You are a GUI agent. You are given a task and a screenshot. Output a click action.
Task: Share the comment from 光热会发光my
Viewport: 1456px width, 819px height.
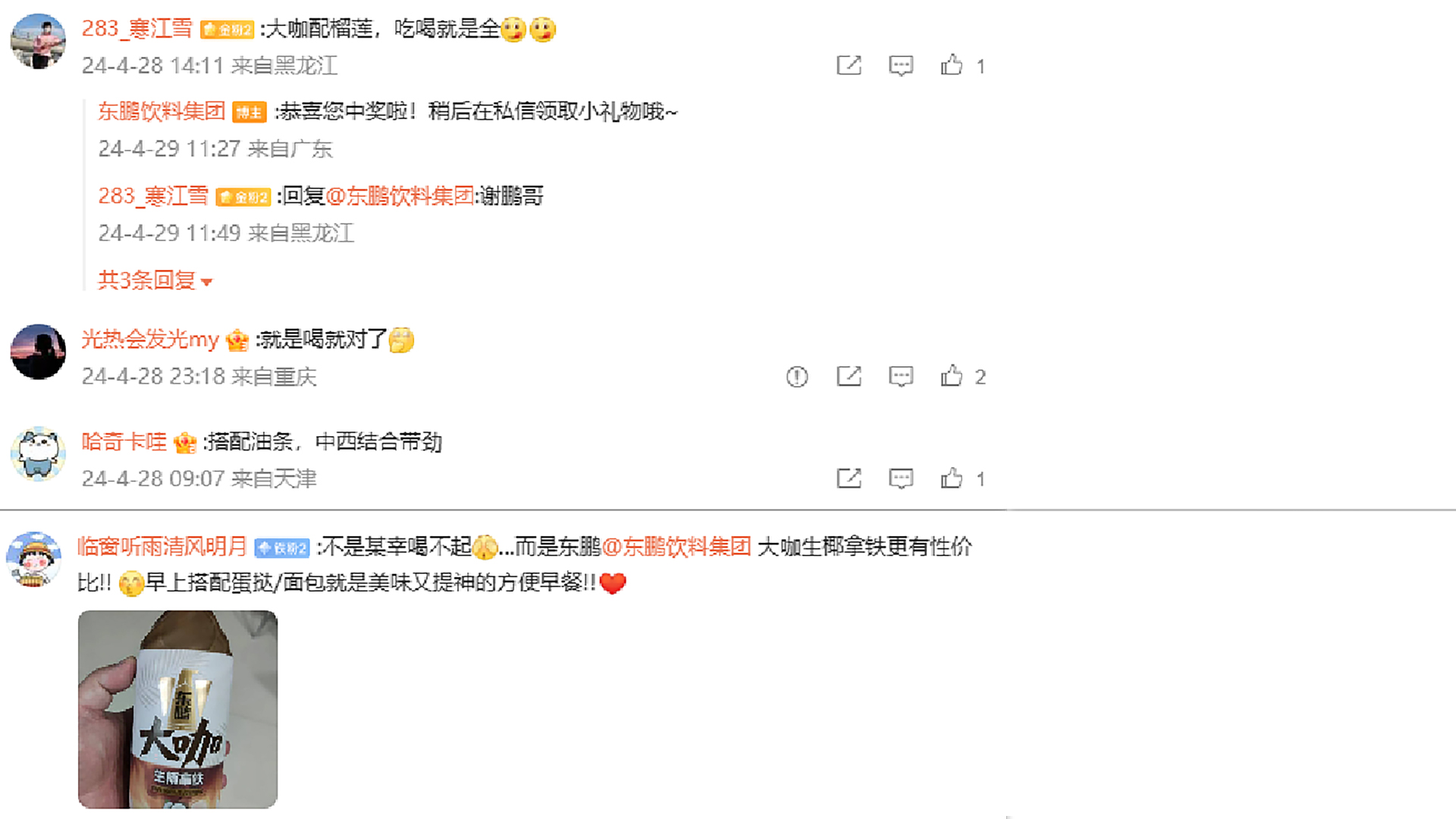click(x=849, y=376)
